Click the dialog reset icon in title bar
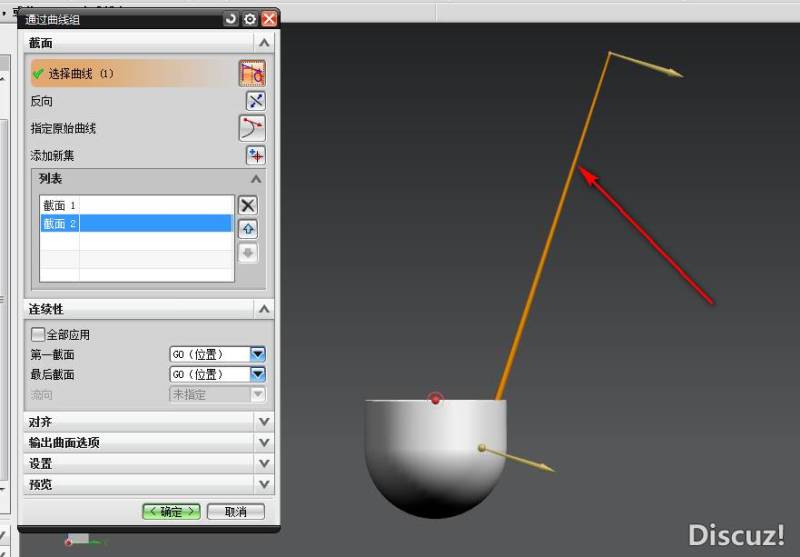 point(231,19)
